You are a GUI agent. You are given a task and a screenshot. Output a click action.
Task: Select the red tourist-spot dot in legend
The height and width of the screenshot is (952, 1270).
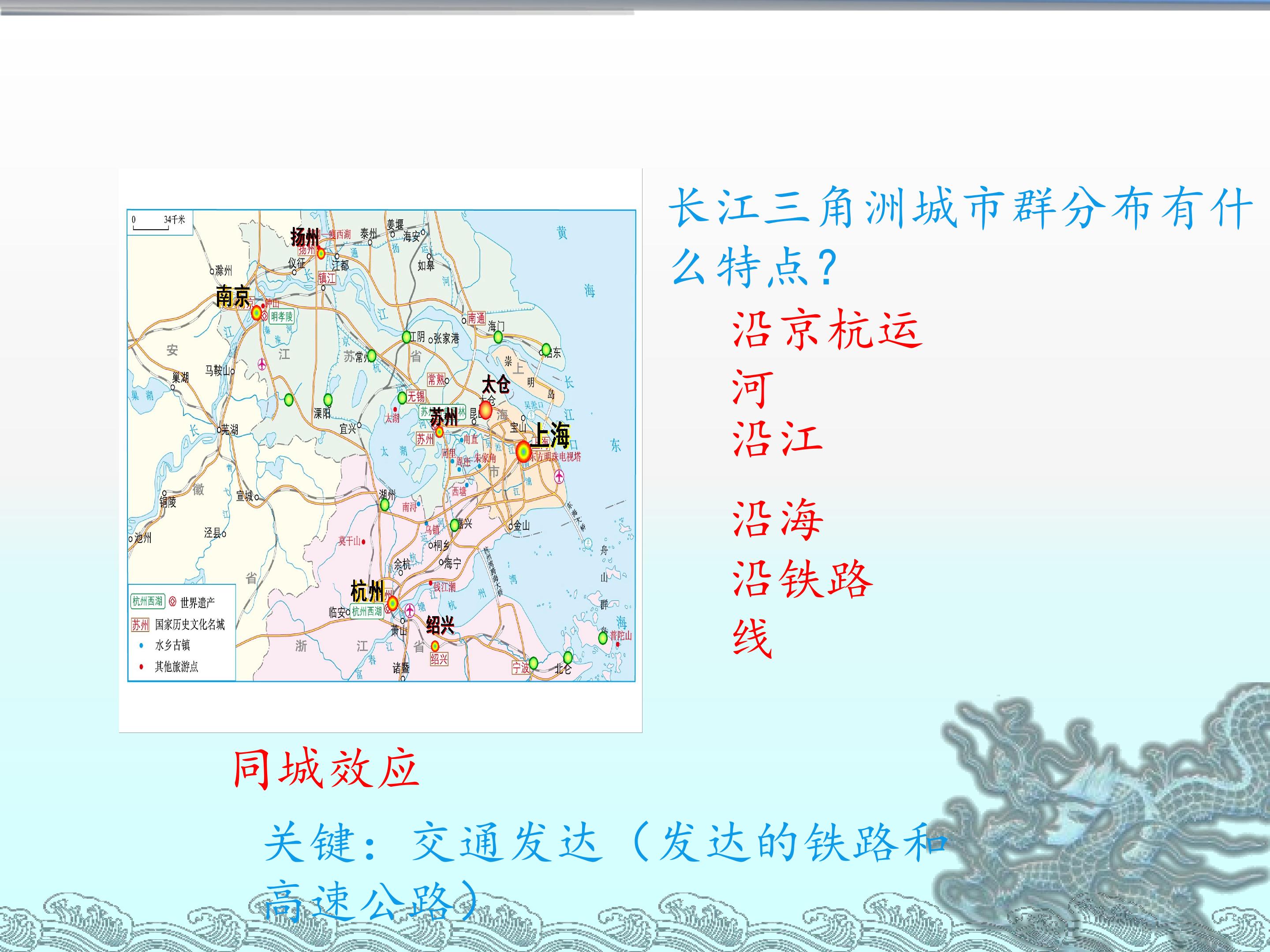click(x=141, y=666)
